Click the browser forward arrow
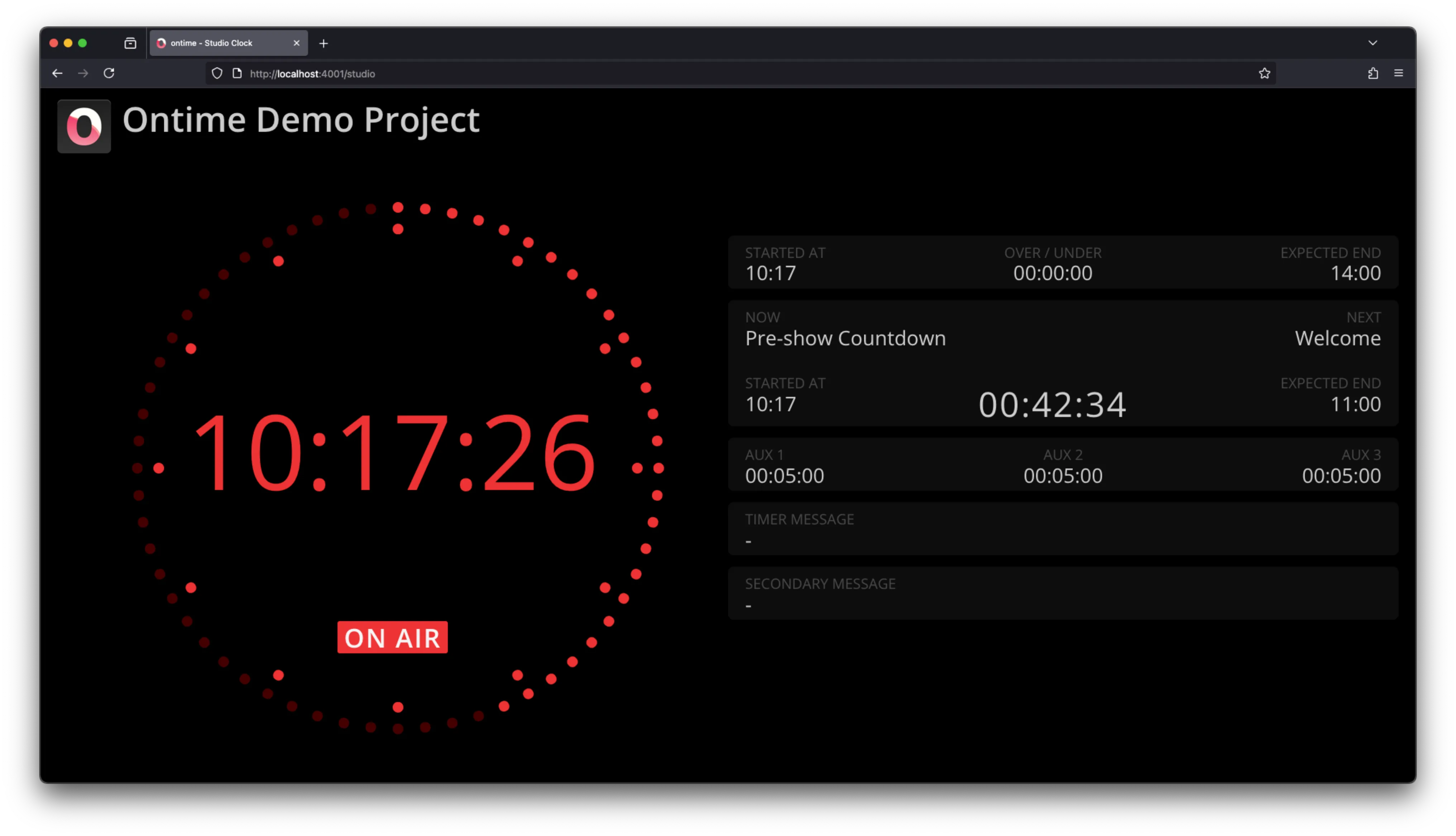1456x836 pixels. [x=83, y=73]
